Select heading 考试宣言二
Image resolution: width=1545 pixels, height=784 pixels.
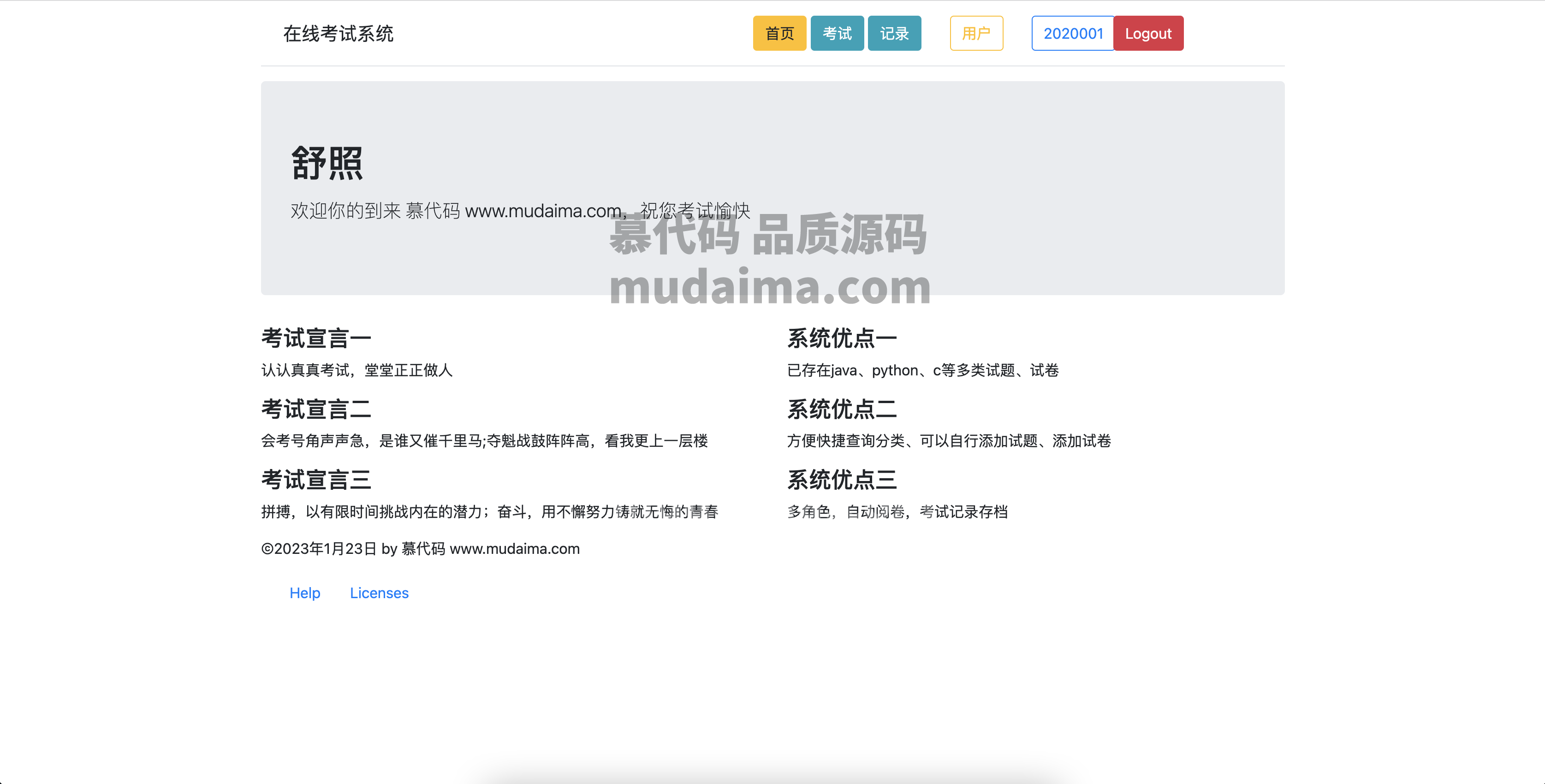point(316,409)
